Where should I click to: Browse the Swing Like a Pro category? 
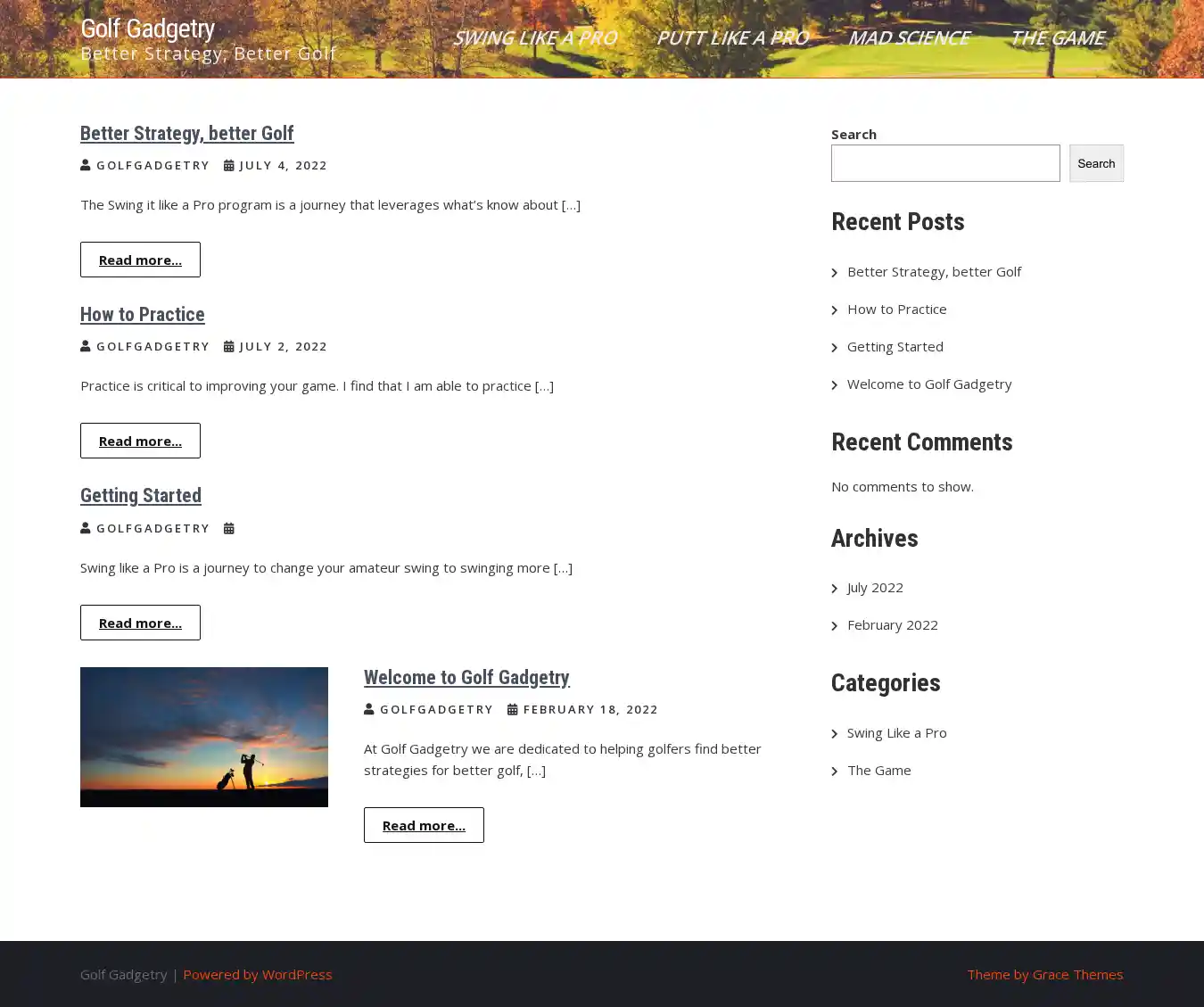(x=896, y=732)
